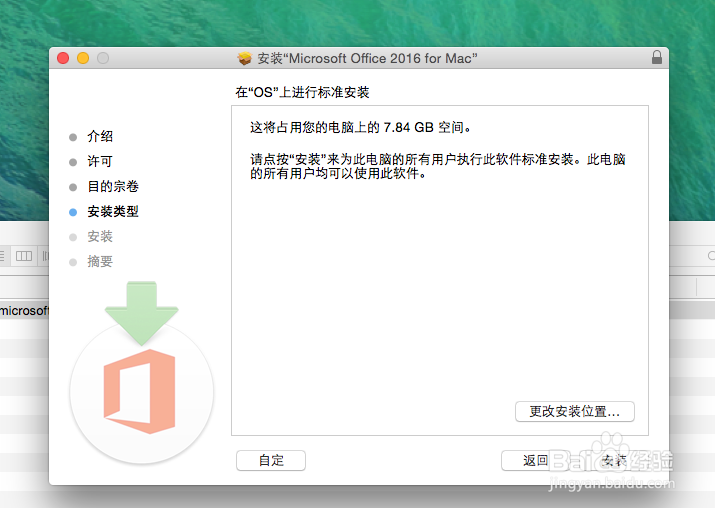Select the greyed 安装 step in sidebar
The image size is (715, 508).
click(x=100, y=237)
